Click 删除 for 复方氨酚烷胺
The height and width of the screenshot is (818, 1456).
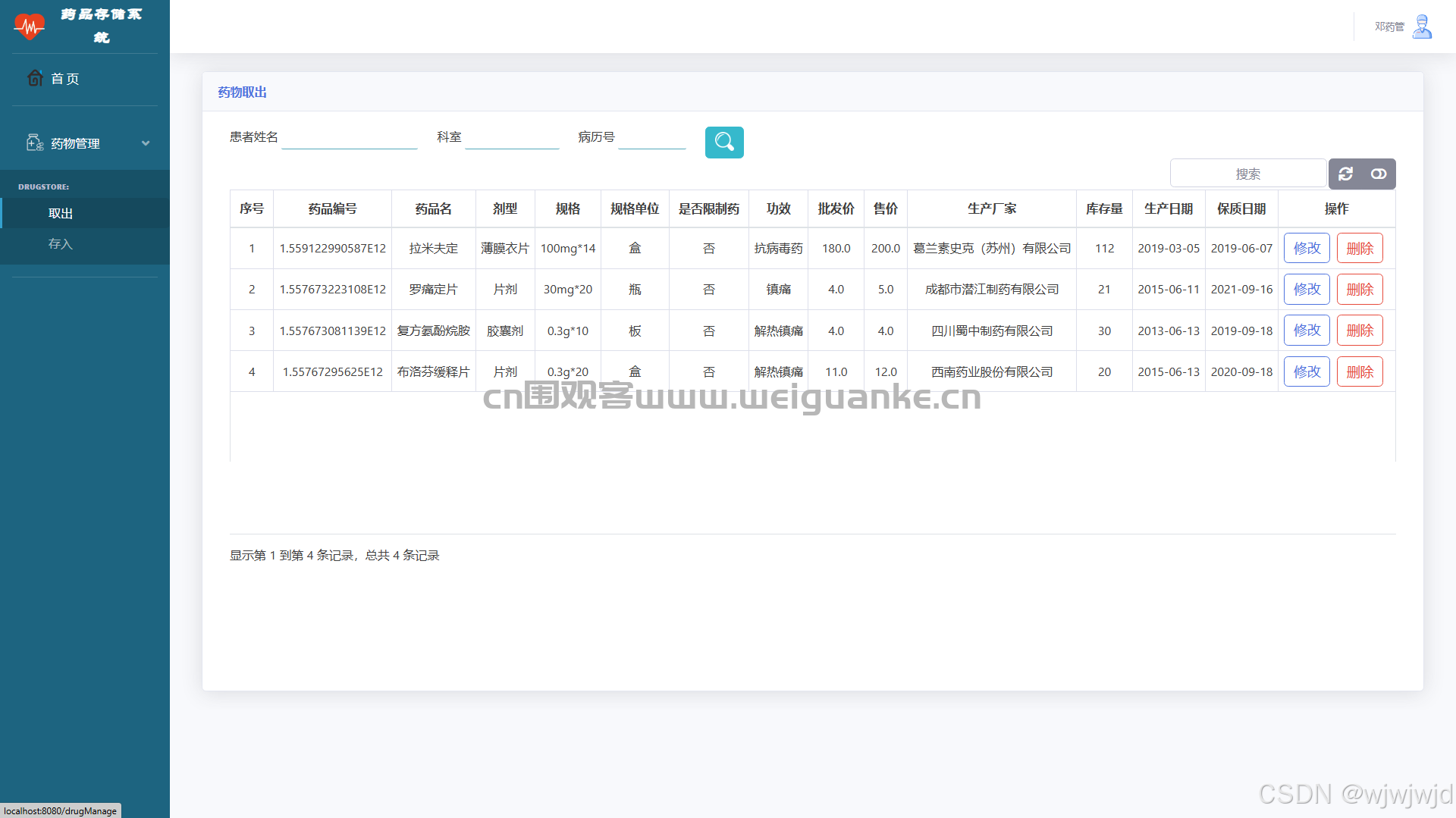click(x=1360, y=330)
